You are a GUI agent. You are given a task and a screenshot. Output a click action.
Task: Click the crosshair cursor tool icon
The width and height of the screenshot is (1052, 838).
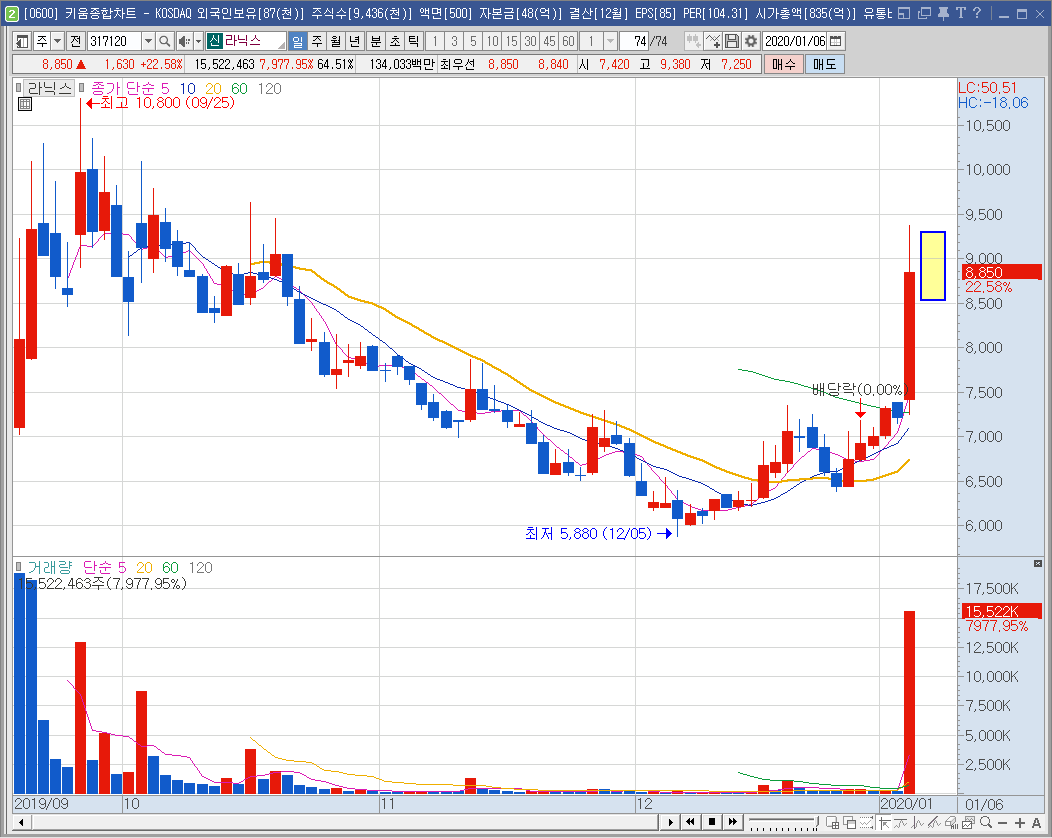(884, 822)
